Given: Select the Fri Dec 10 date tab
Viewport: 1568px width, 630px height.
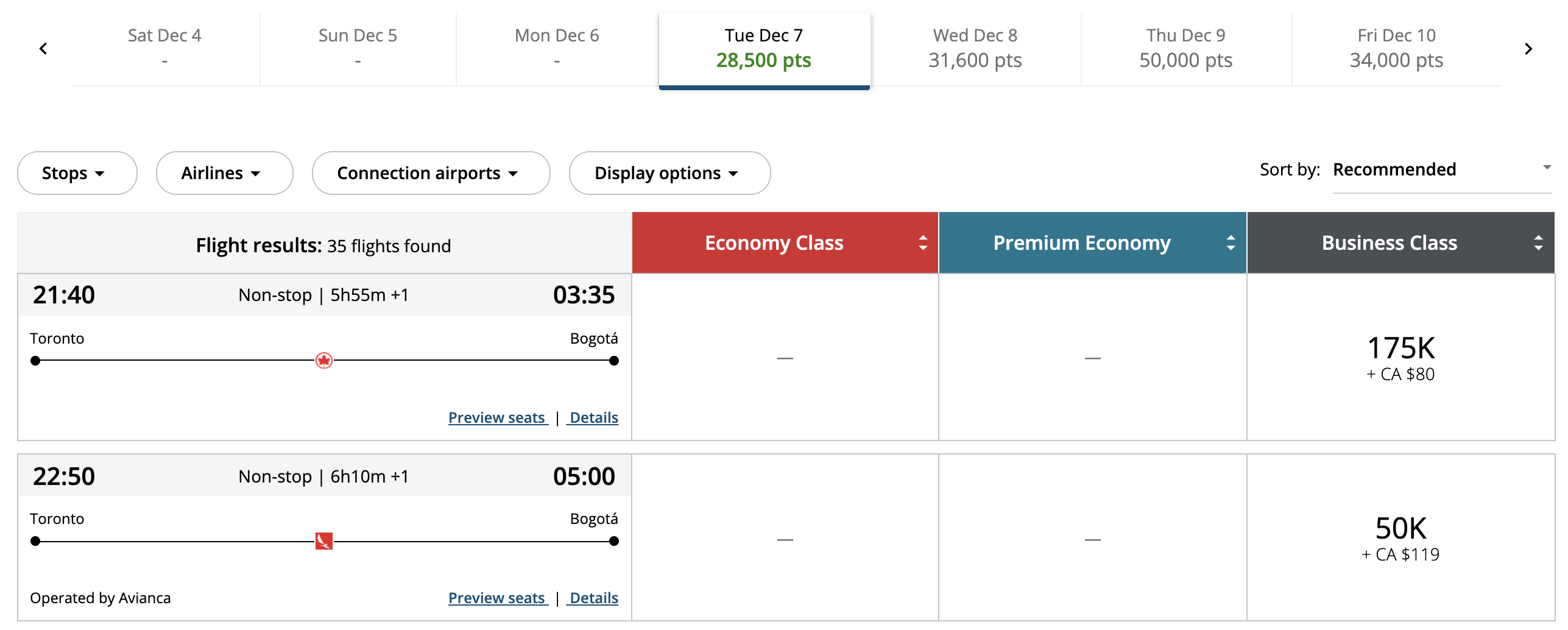Looking at the screenshot, I should click(1396, 49).
